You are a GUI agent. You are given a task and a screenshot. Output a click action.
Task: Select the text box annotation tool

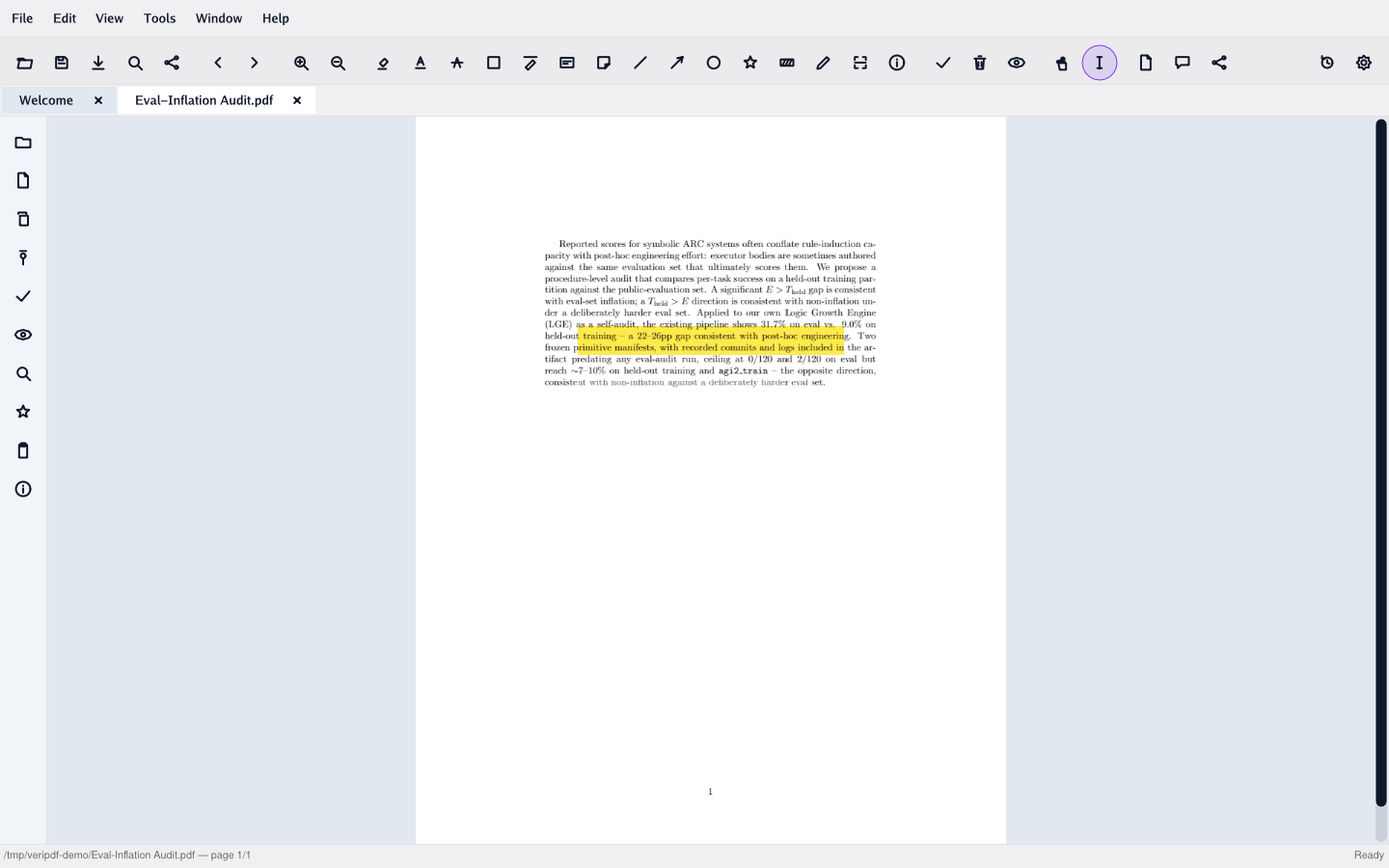[x=567, y=63]
